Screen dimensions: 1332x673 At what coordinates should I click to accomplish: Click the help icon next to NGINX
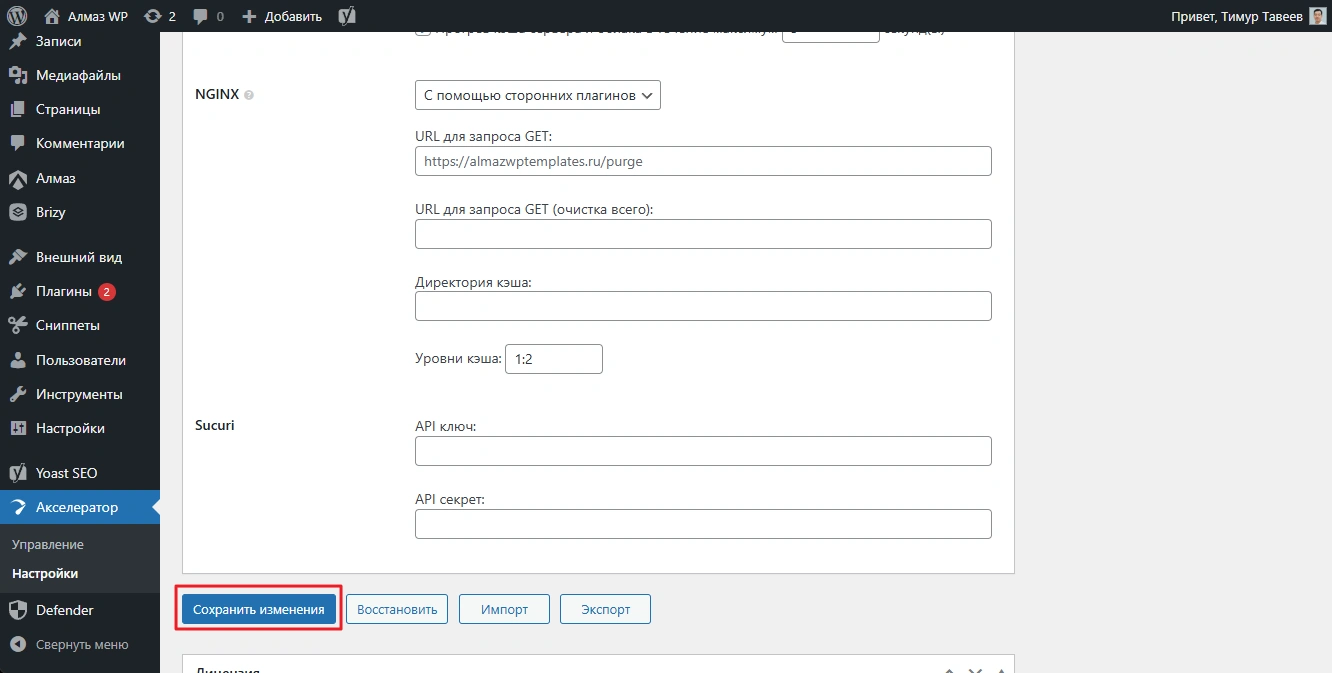tap(249, 95)
